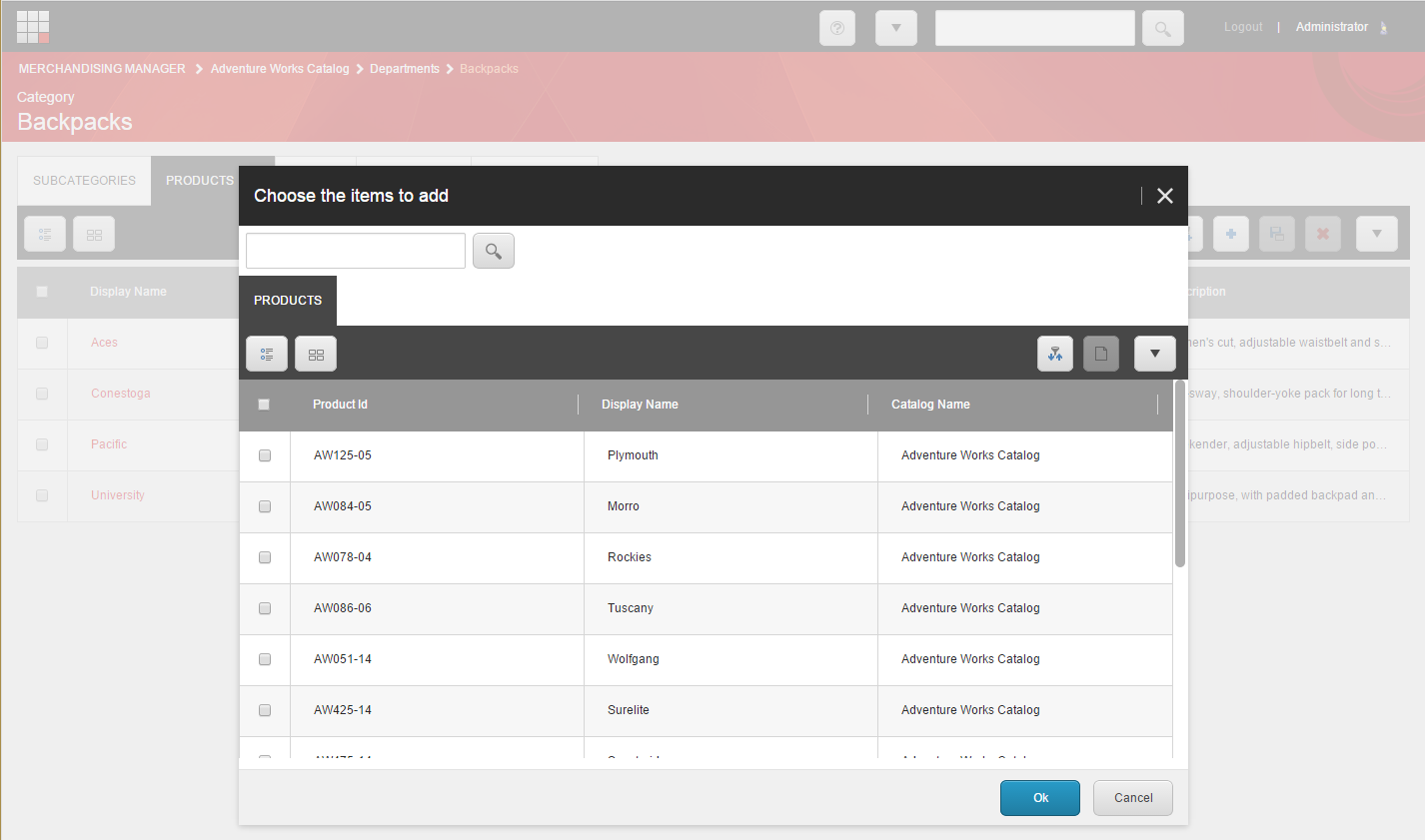This screenshot has height=840, width=1425.
Task: Click the magnifier search button in the dialog
Action: click(493, 252)
